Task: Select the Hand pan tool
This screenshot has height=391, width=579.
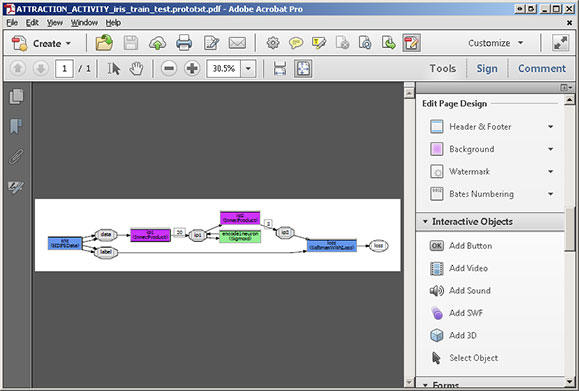Action: [x=136, y=69]
